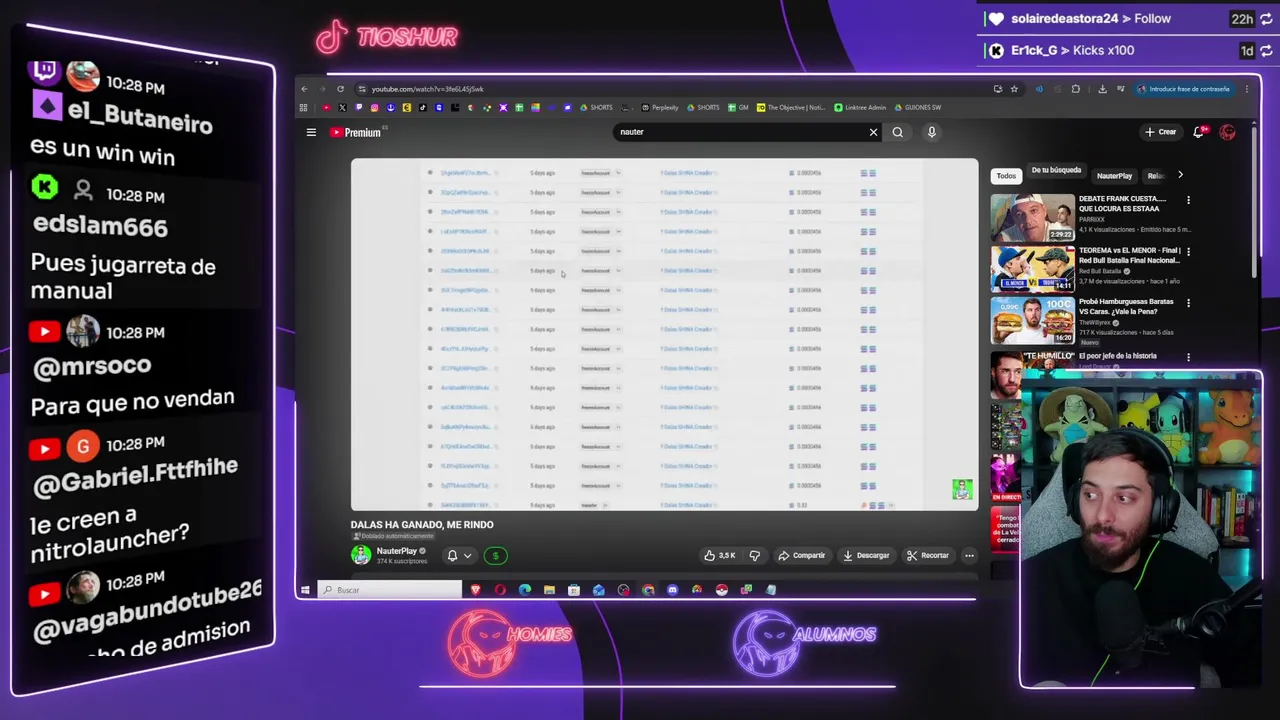This screenshot has height=720, width=1280.
Task: Select the NauterPlay filter chip
Action: tap(1114, 176)
